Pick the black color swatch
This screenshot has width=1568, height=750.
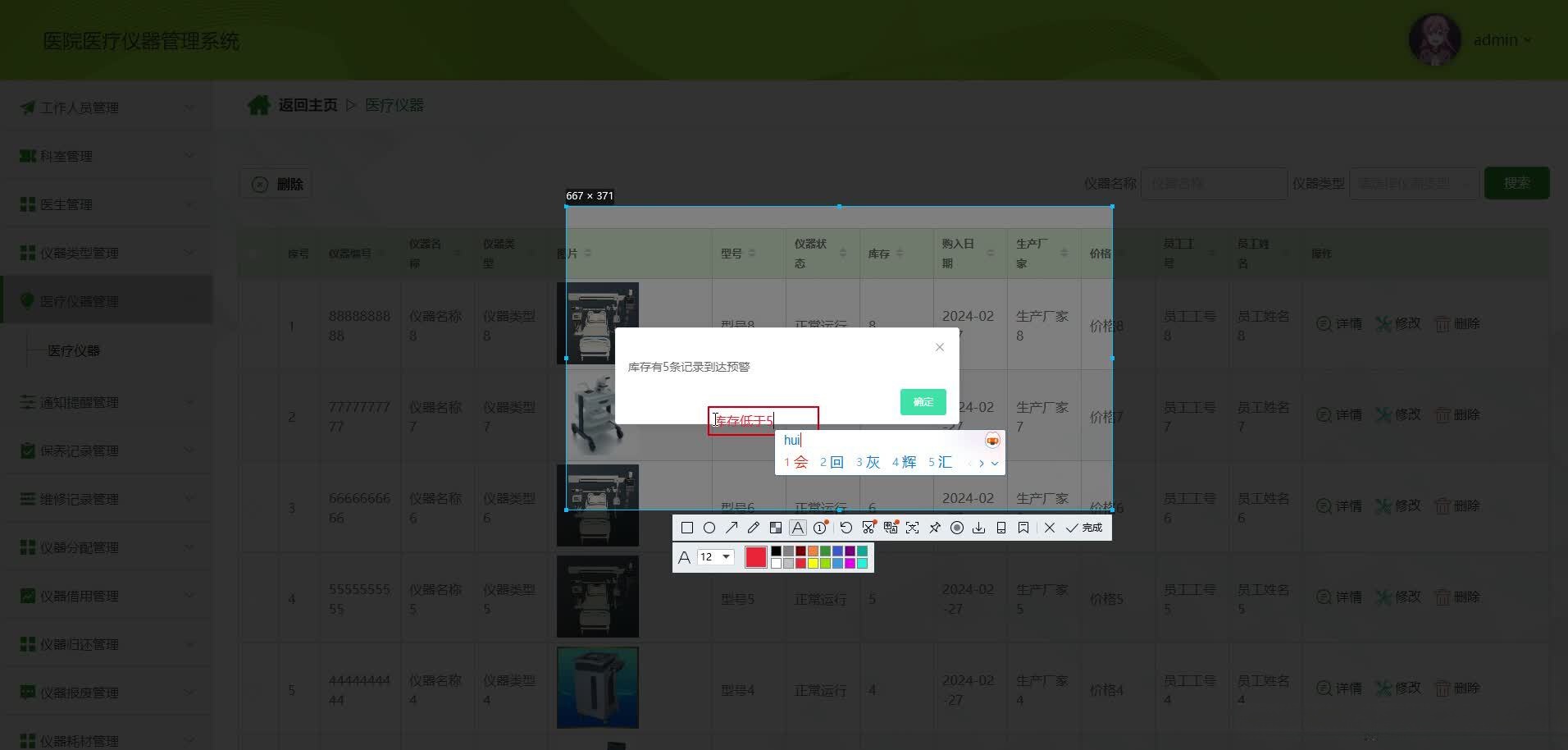[776, 551]
